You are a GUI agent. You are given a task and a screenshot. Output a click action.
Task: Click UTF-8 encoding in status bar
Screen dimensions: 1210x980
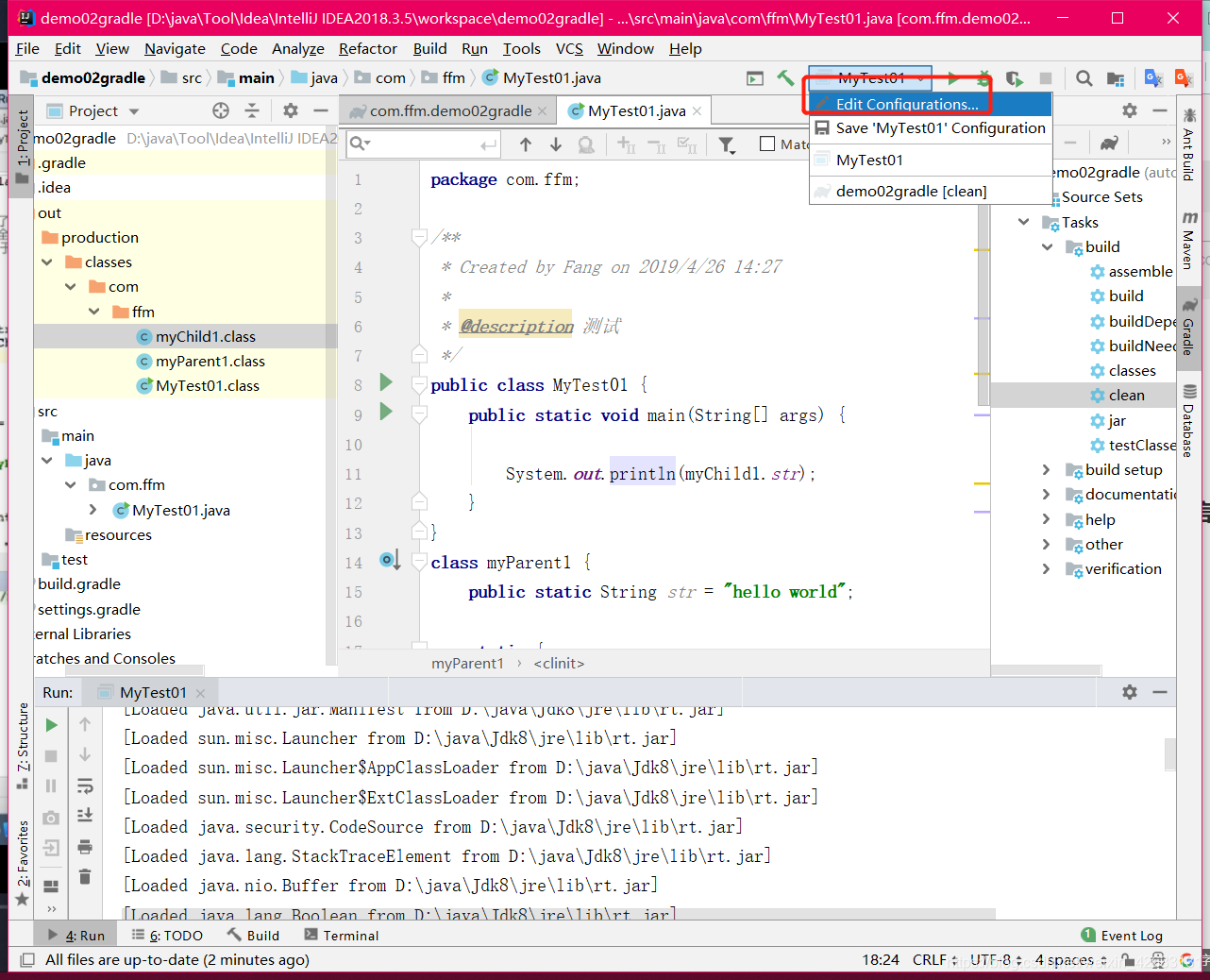click(x=996, y=959)
